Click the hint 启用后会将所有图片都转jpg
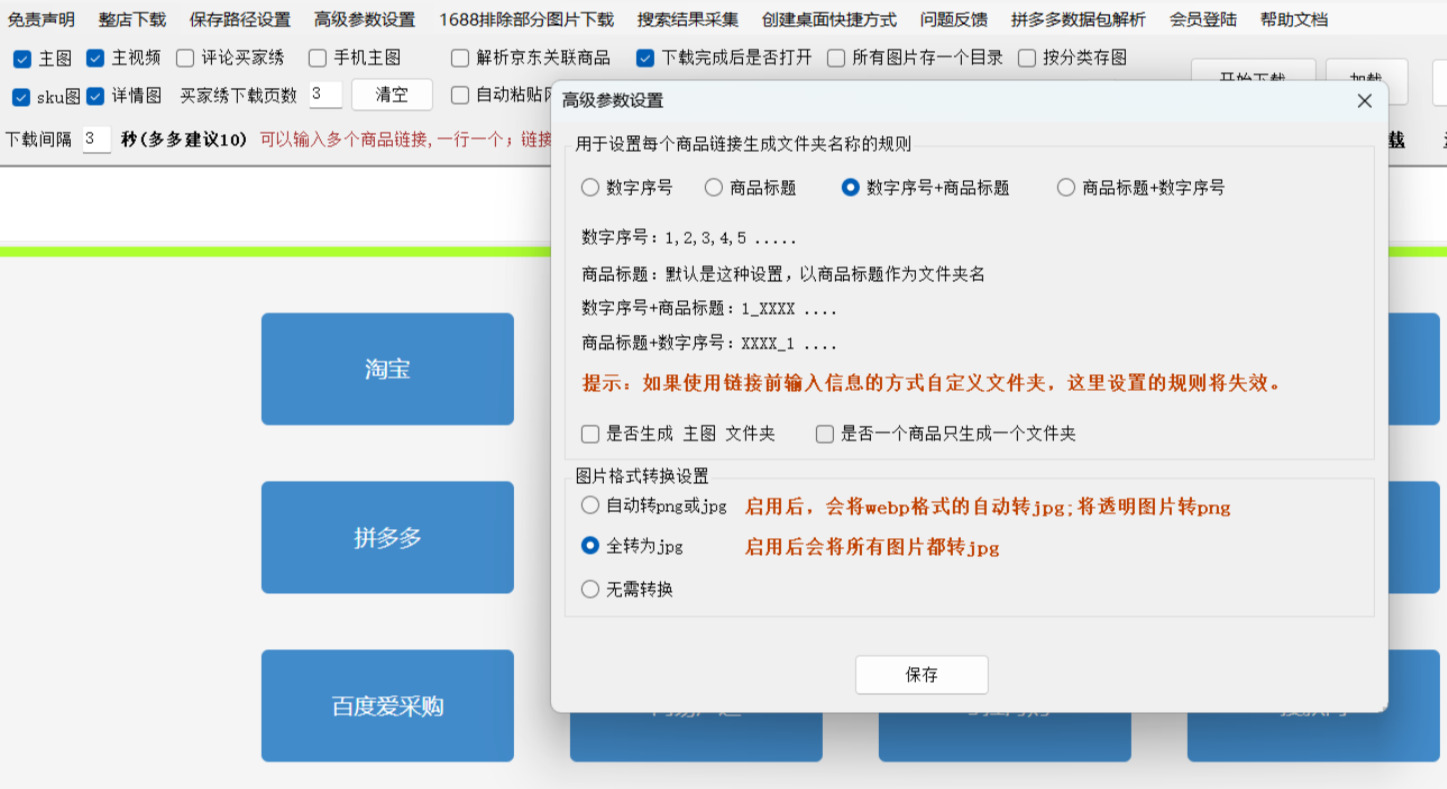The height and width of the screenshot is (789, 1447). 871,547
